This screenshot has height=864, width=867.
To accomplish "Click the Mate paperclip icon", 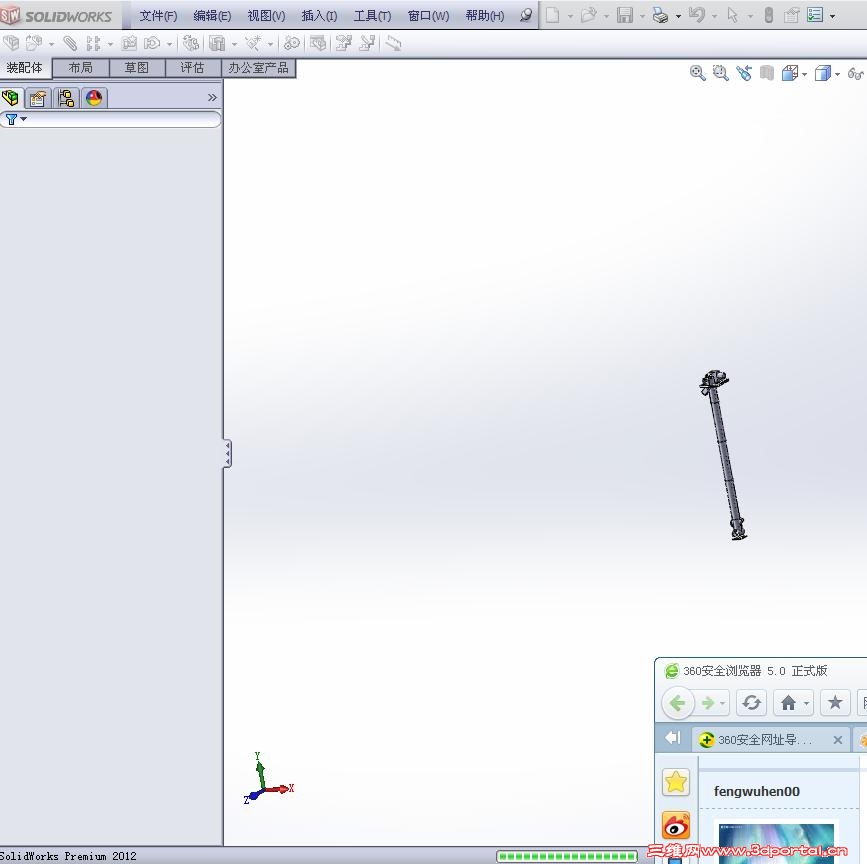I will point(70,43).
